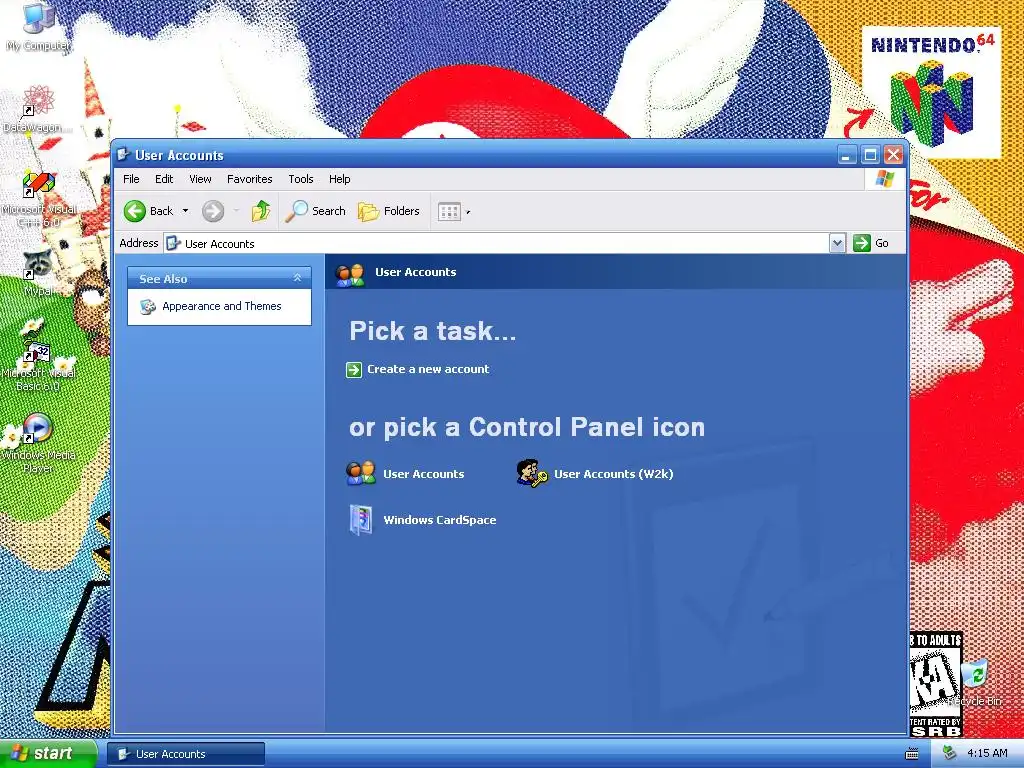Click the title bar User Accounts icon

(123, 155)
